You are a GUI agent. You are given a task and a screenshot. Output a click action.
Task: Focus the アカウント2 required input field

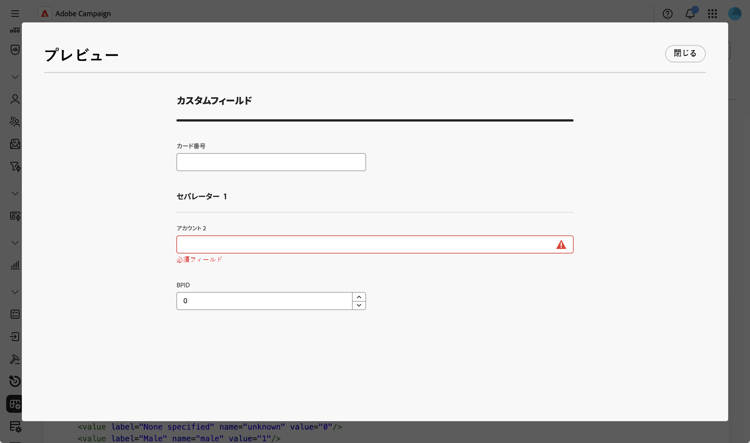pyautogui.click(x=375, y=244)
